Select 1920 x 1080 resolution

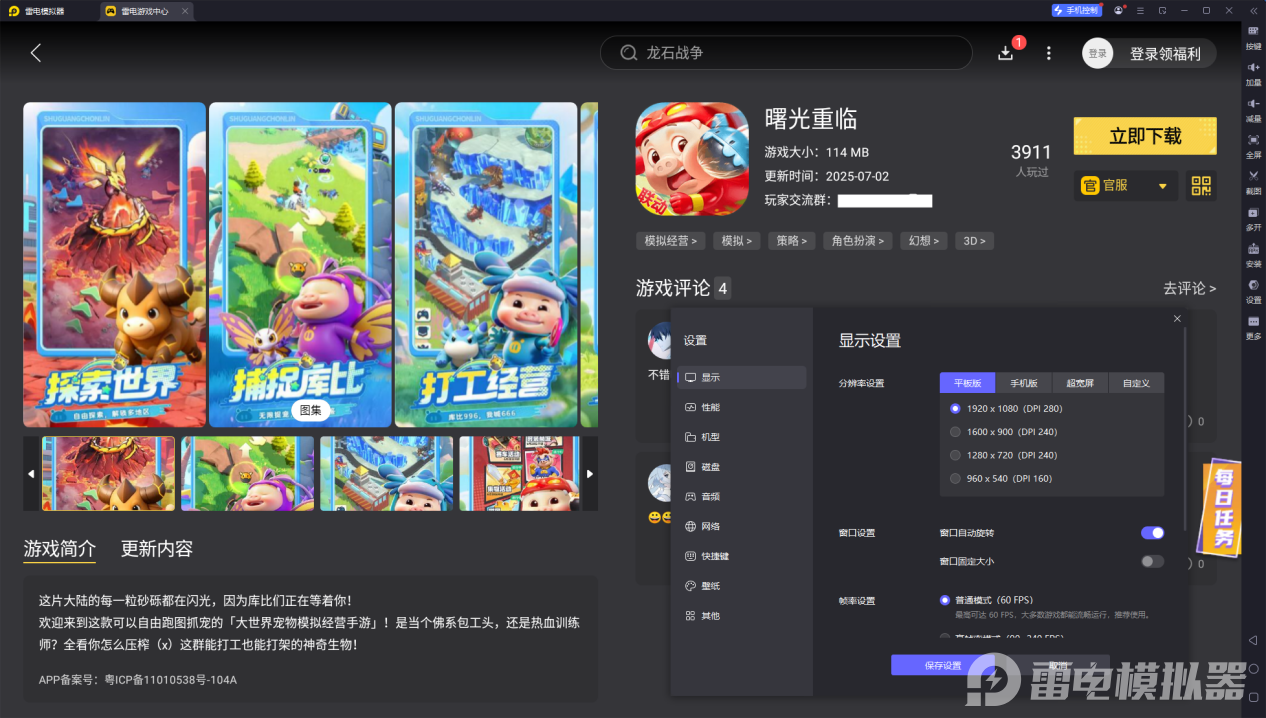pyautogui.click(x=1005, y=409)
